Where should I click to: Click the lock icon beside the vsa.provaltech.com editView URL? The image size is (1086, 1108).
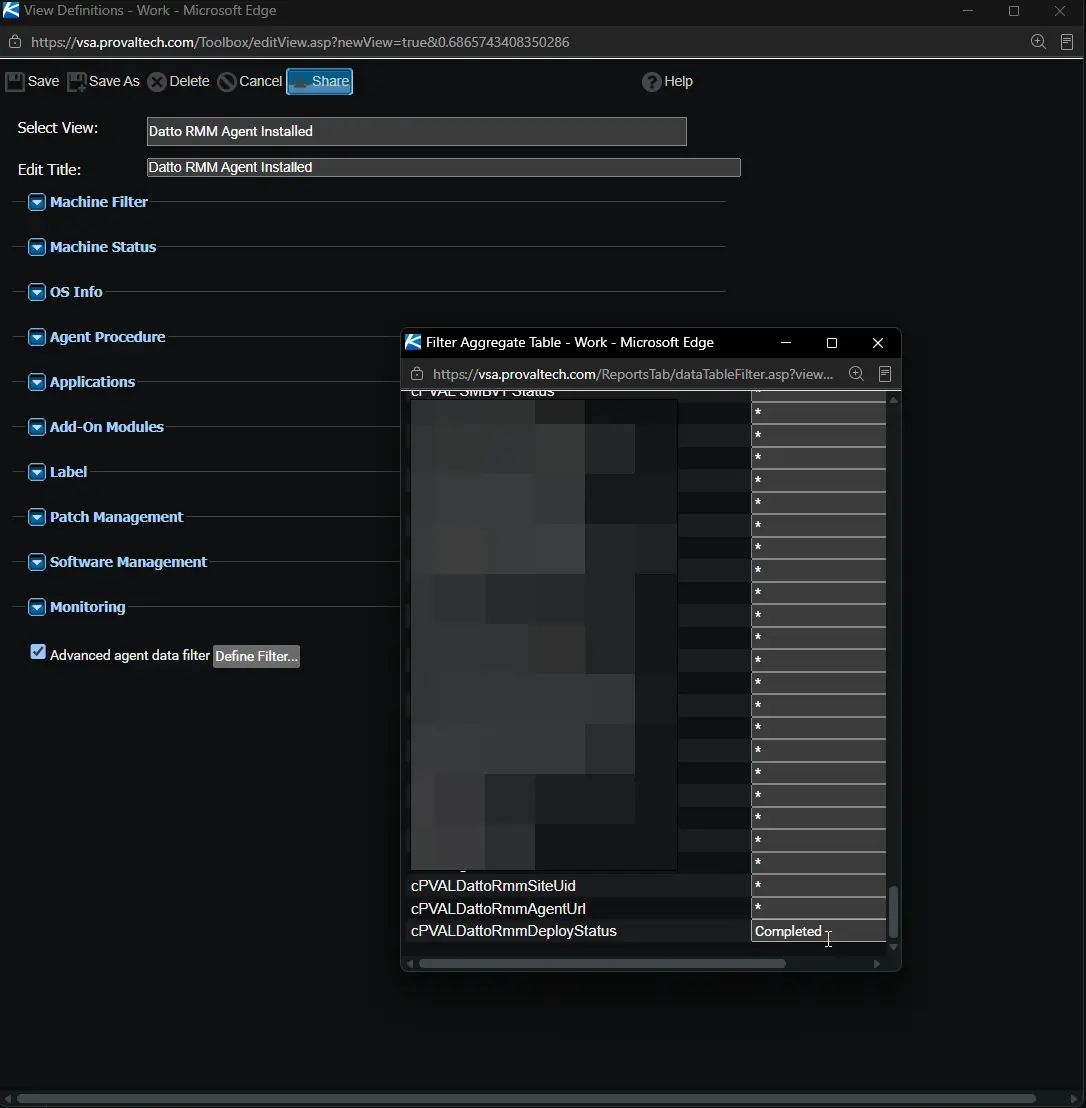[14, 42]
